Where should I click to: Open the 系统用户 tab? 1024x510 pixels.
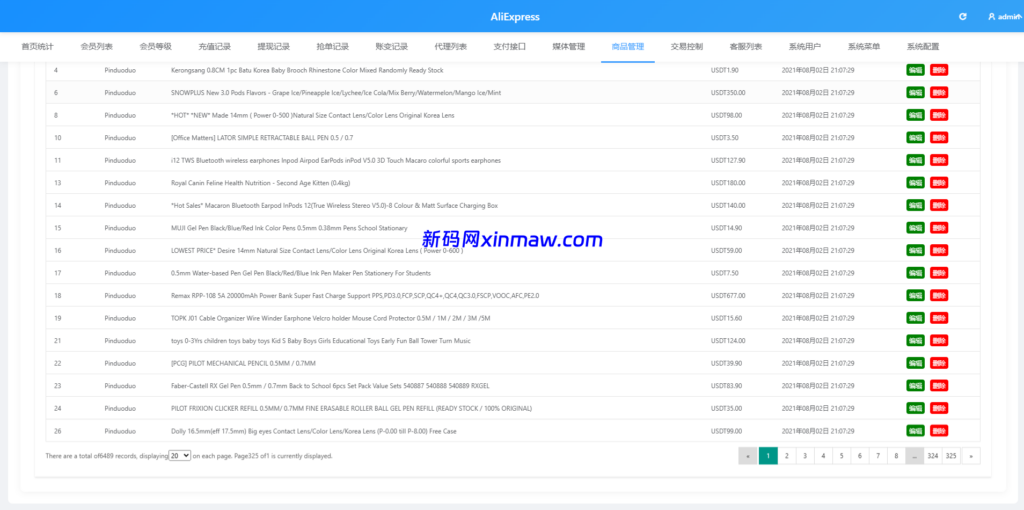(805, 47)
